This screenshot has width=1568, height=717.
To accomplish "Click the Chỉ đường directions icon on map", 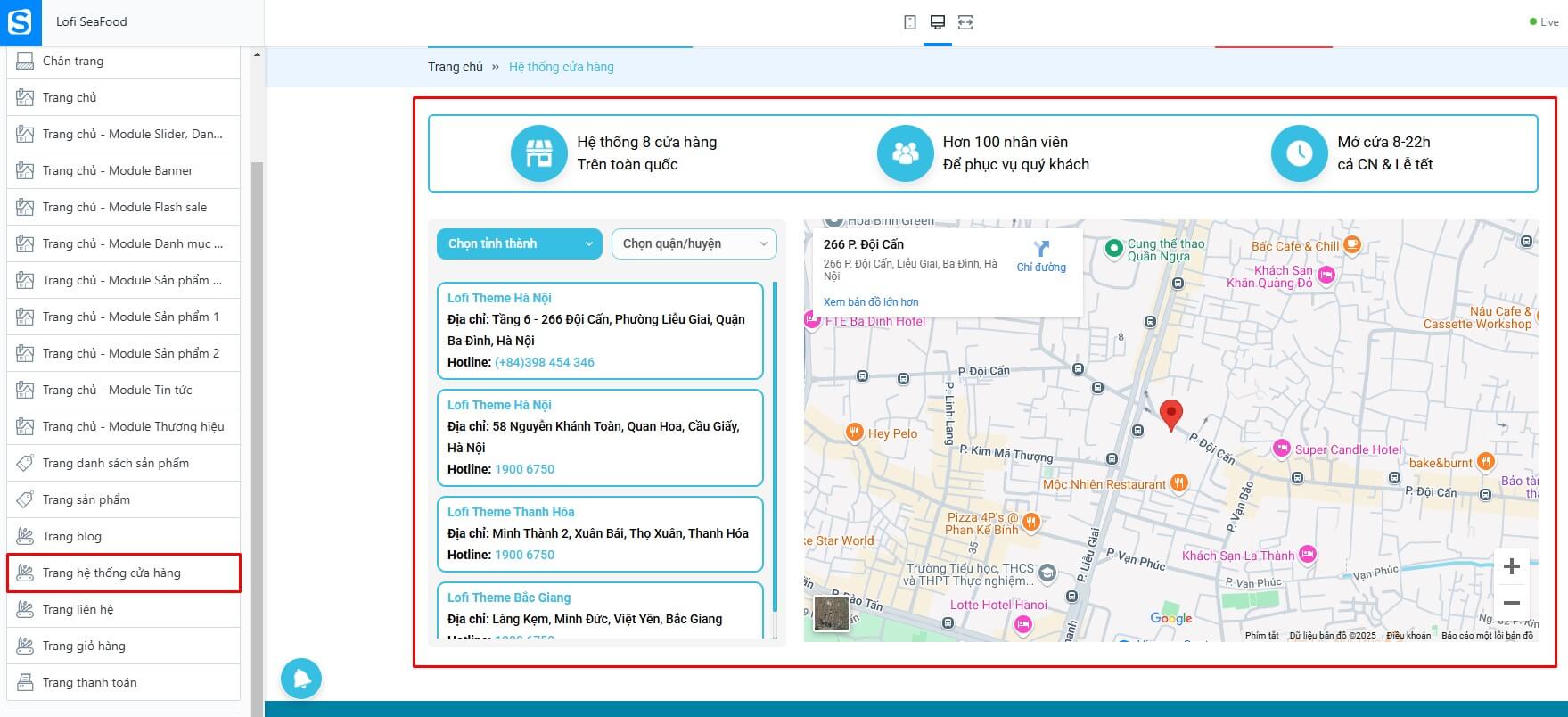I will [1041, 249].
